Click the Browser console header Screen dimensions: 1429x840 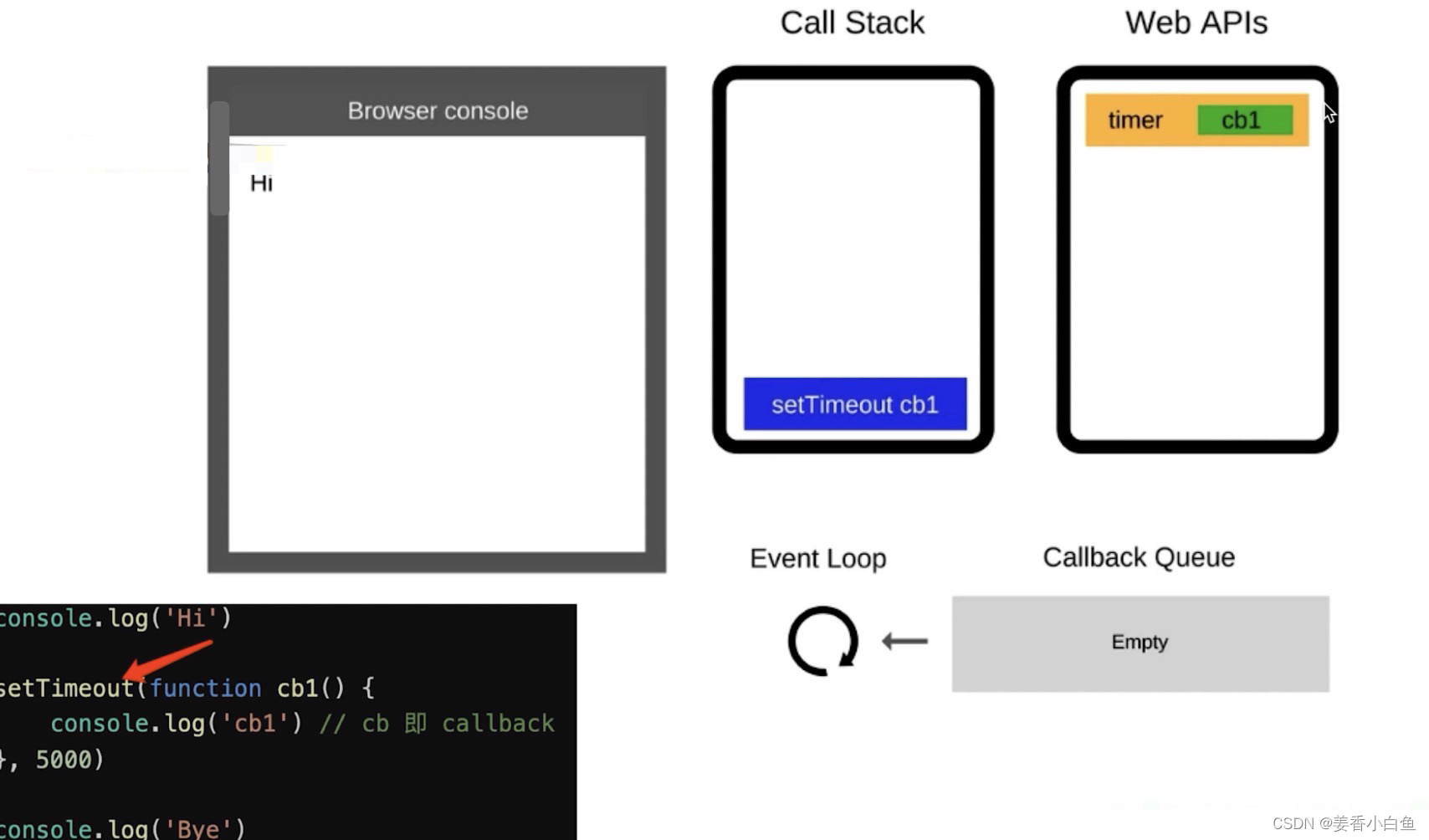438,110
